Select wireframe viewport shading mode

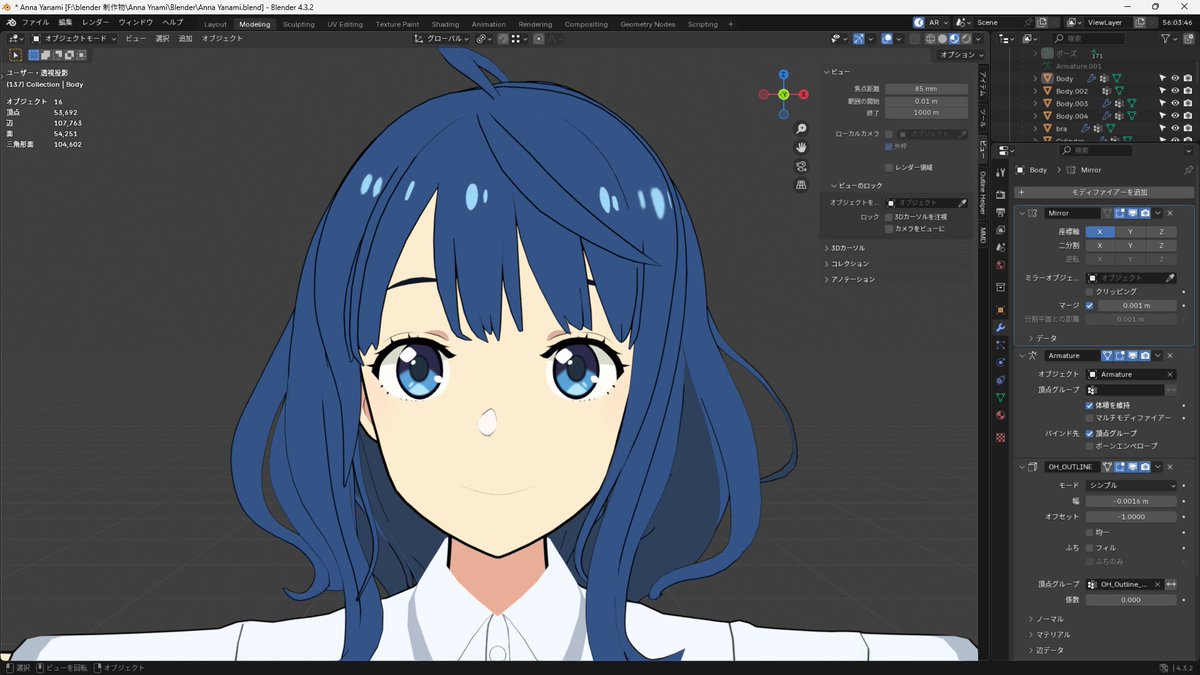coord(930,38)
